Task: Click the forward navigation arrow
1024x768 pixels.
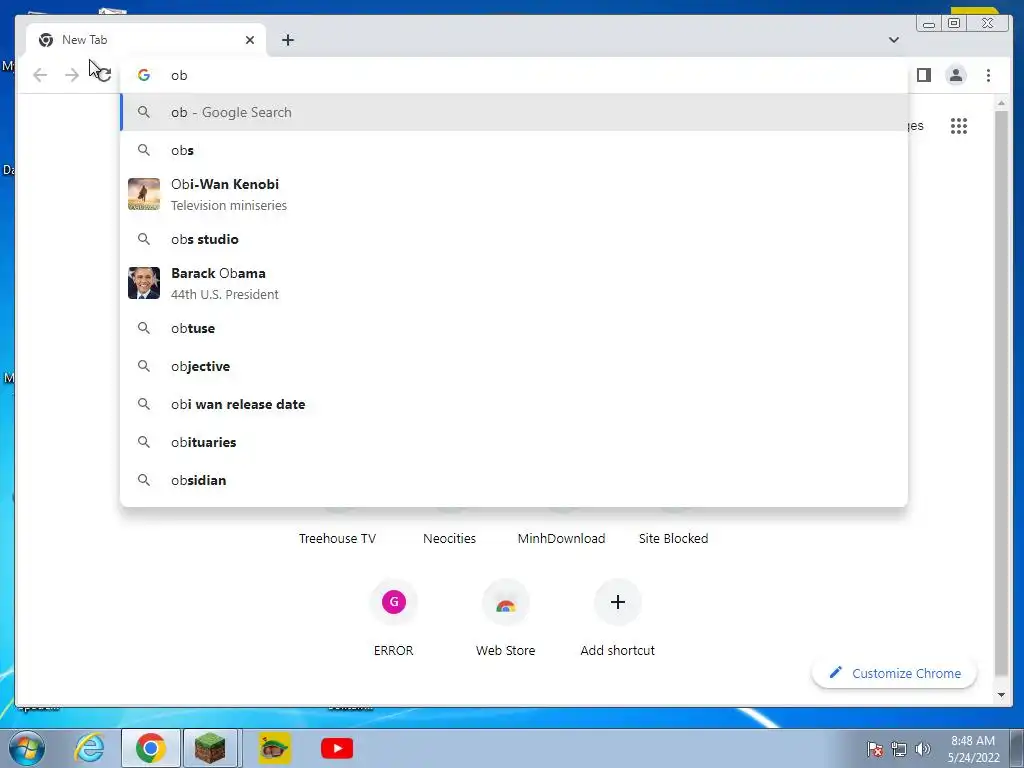Action: tap(72, 75)
